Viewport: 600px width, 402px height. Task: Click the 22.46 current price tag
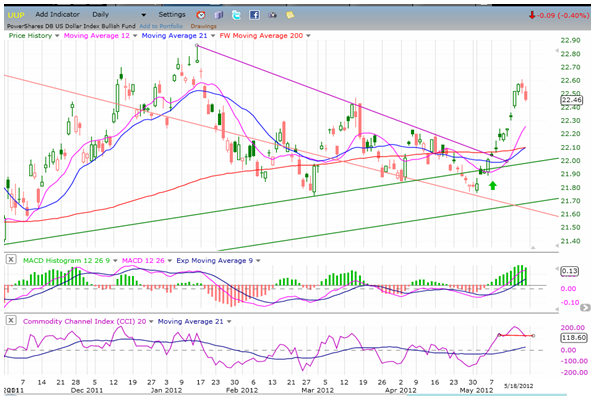[572, 100]
